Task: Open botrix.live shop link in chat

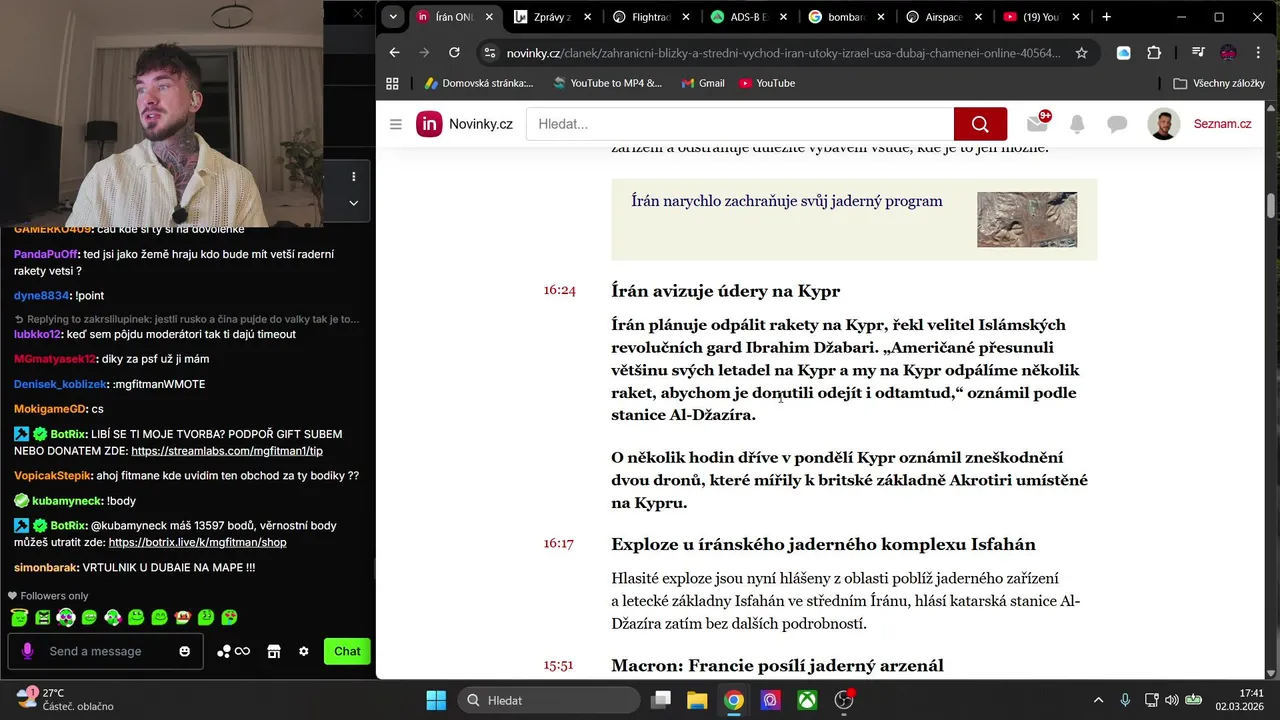Action: click(198, 542)
